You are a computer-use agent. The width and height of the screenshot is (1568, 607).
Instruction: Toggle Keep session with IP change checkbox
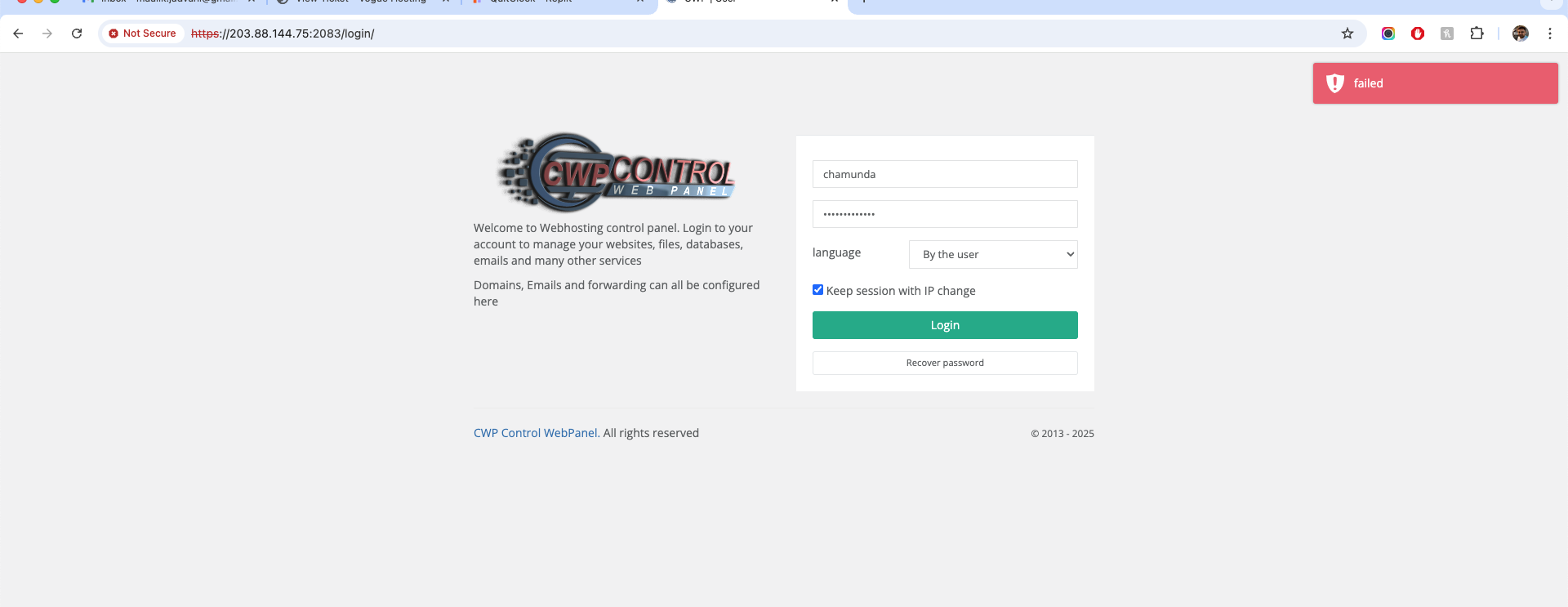[x=817, y=290]
